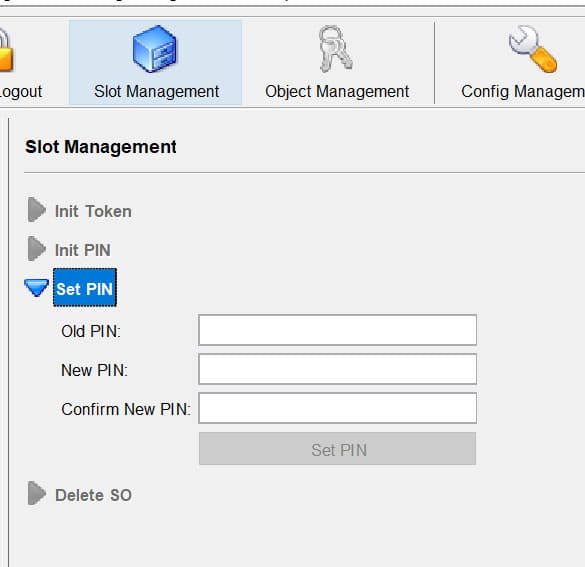Screen dimensions: 585x567
Task: Click the New PIN: label
Action: click(x=94, y=370)
